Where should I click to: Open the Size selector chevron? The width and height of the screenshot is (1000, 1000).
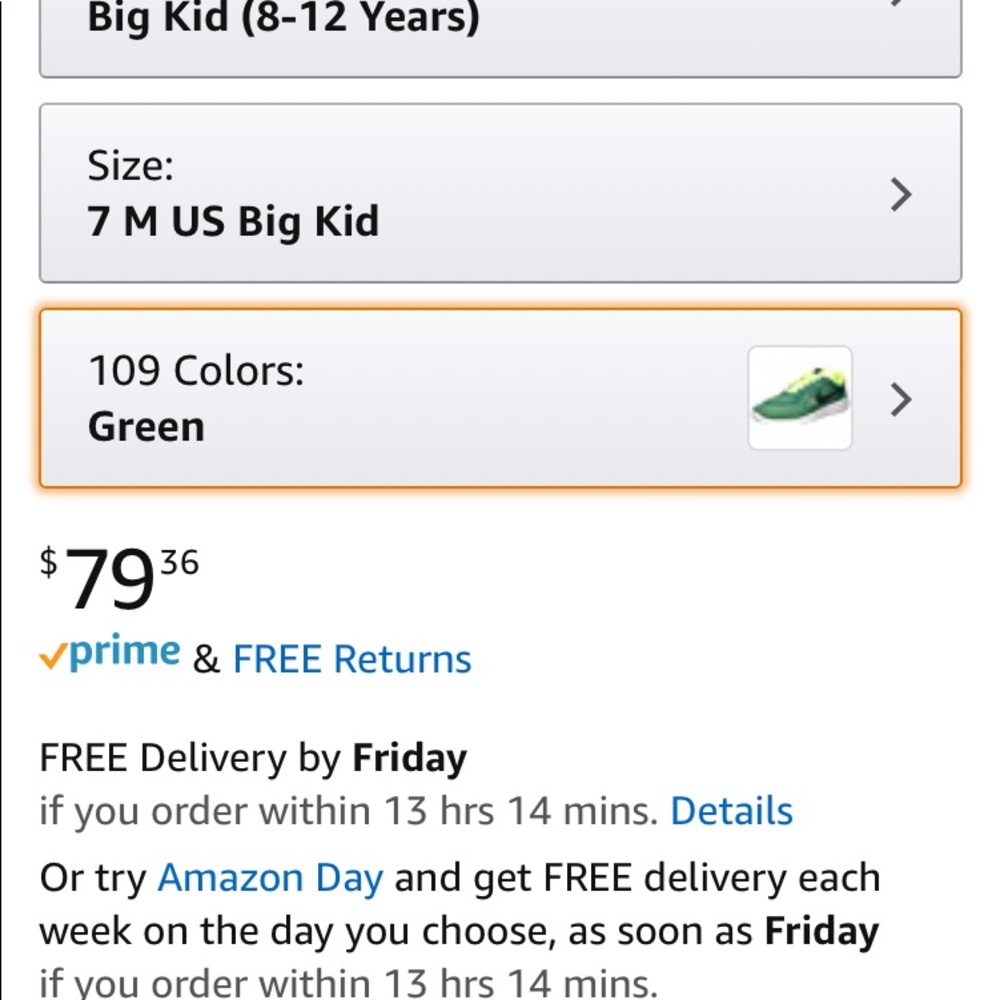(901, 194)
